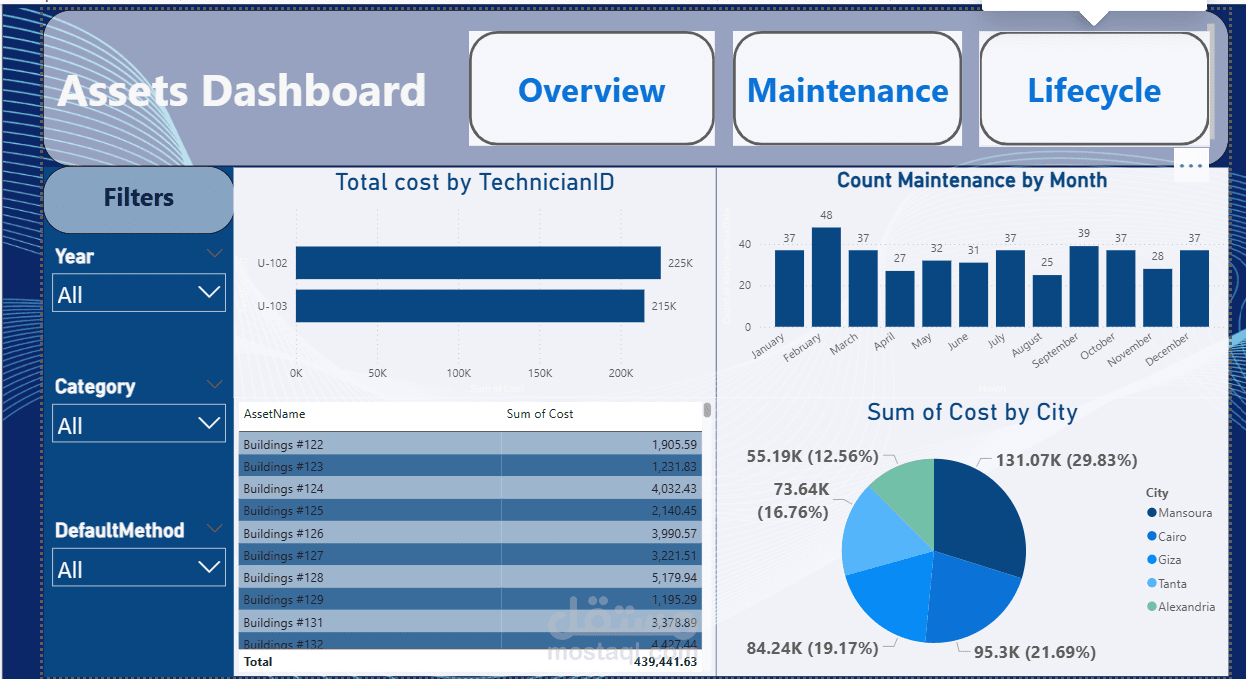
Task: Click the September maintenance bar
Action: click(1084, 286)
